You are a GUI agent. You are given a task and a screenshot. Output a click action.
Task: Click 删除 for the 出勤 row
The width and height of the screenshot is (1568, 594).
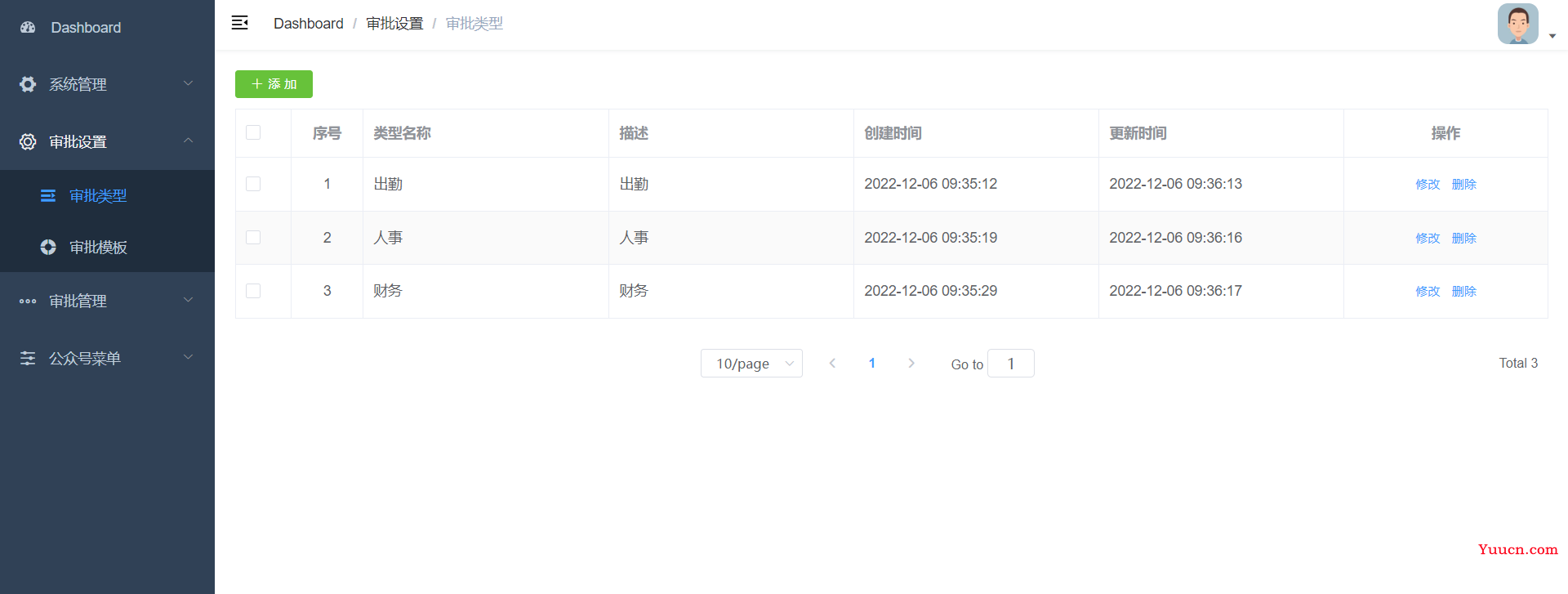[x=1464, y=185]
